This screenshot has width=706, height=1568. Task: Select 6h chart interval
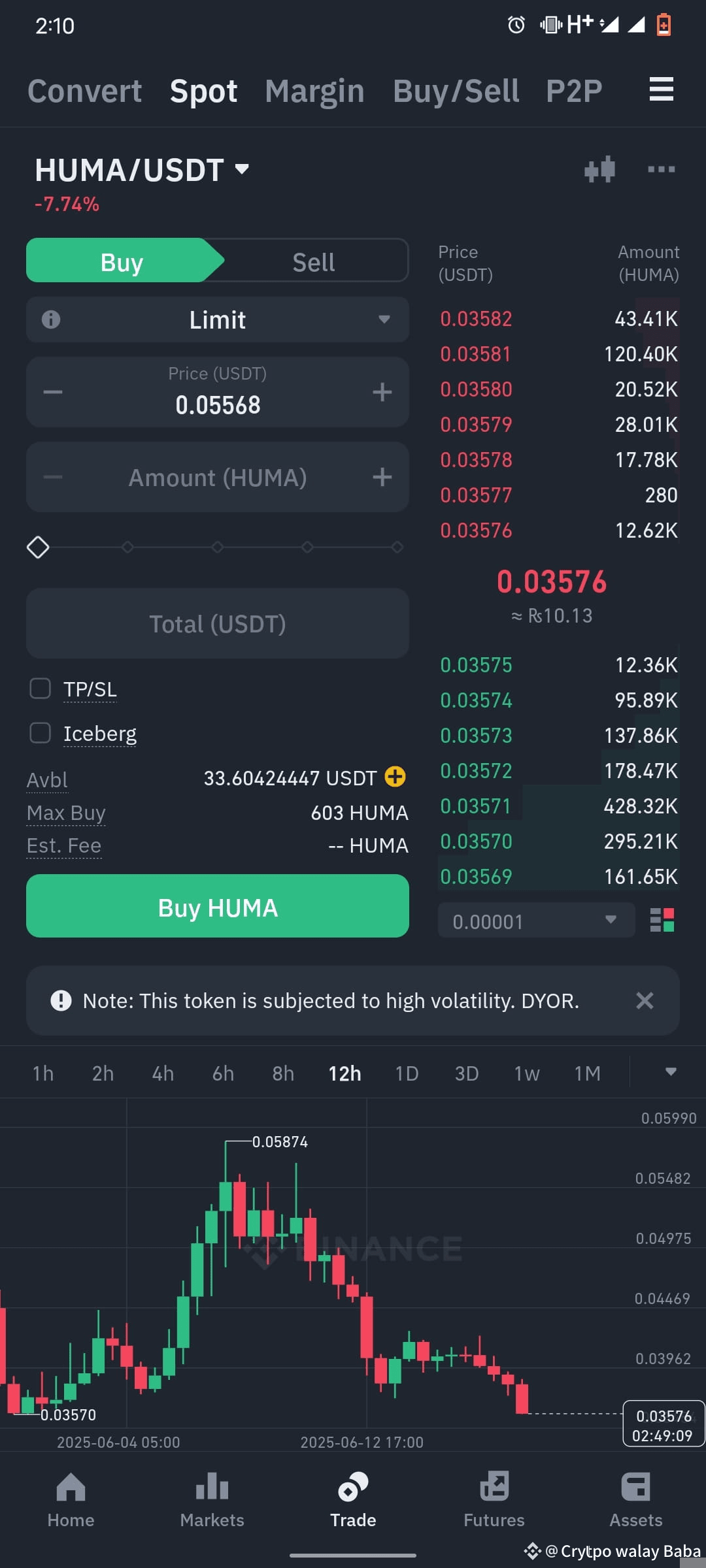click(223, 1073)
